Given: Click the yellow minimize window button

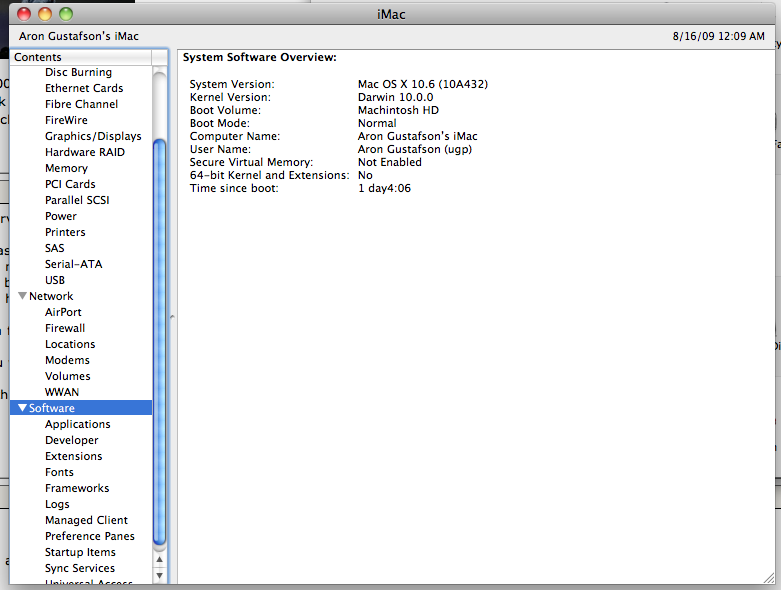Looking at the screenshot, I should (45, 14).
